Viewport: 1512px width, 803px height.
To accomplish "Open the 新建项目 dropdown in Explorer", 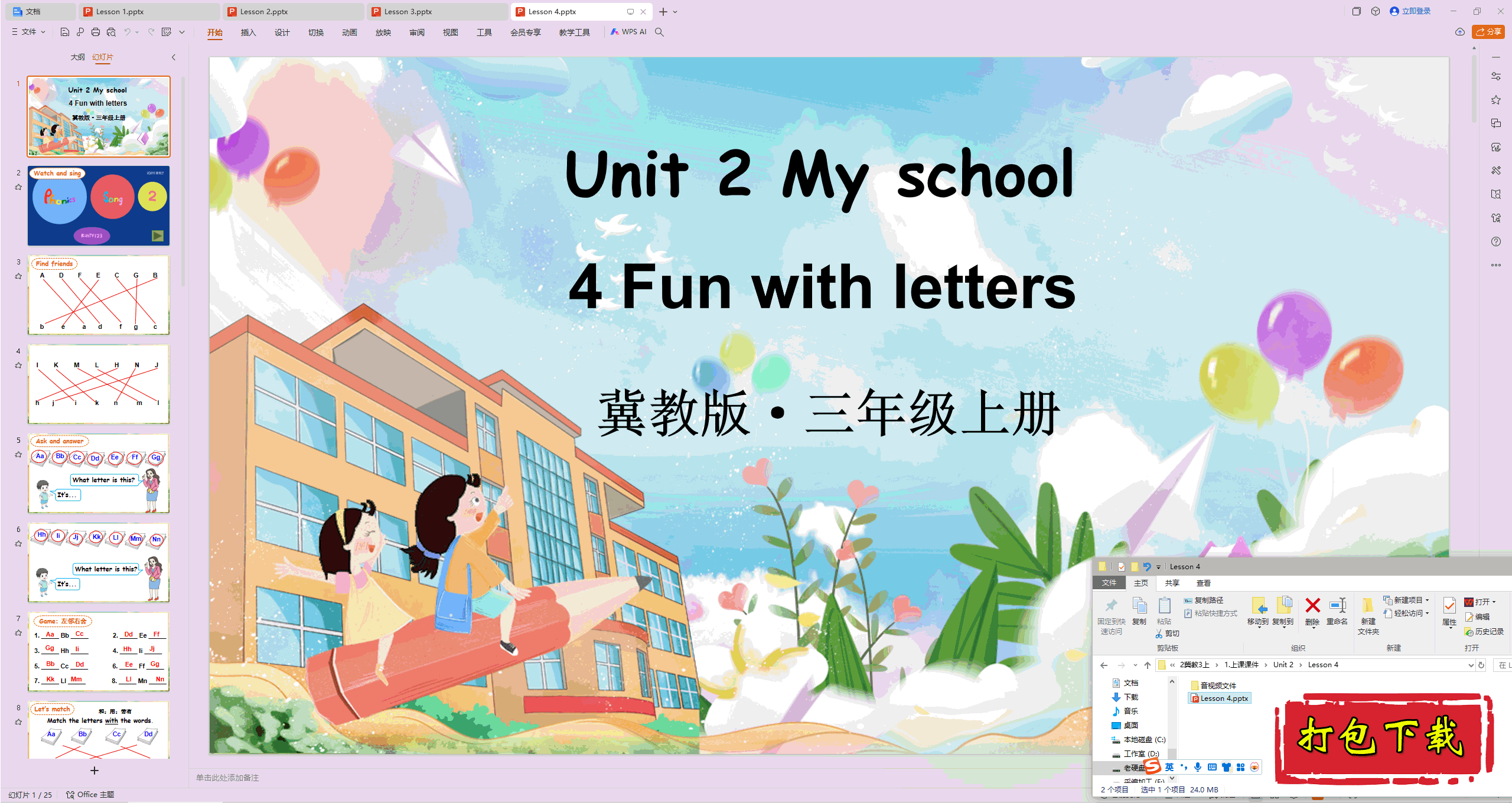I will pyautogui.click(x=1406, y=600).
